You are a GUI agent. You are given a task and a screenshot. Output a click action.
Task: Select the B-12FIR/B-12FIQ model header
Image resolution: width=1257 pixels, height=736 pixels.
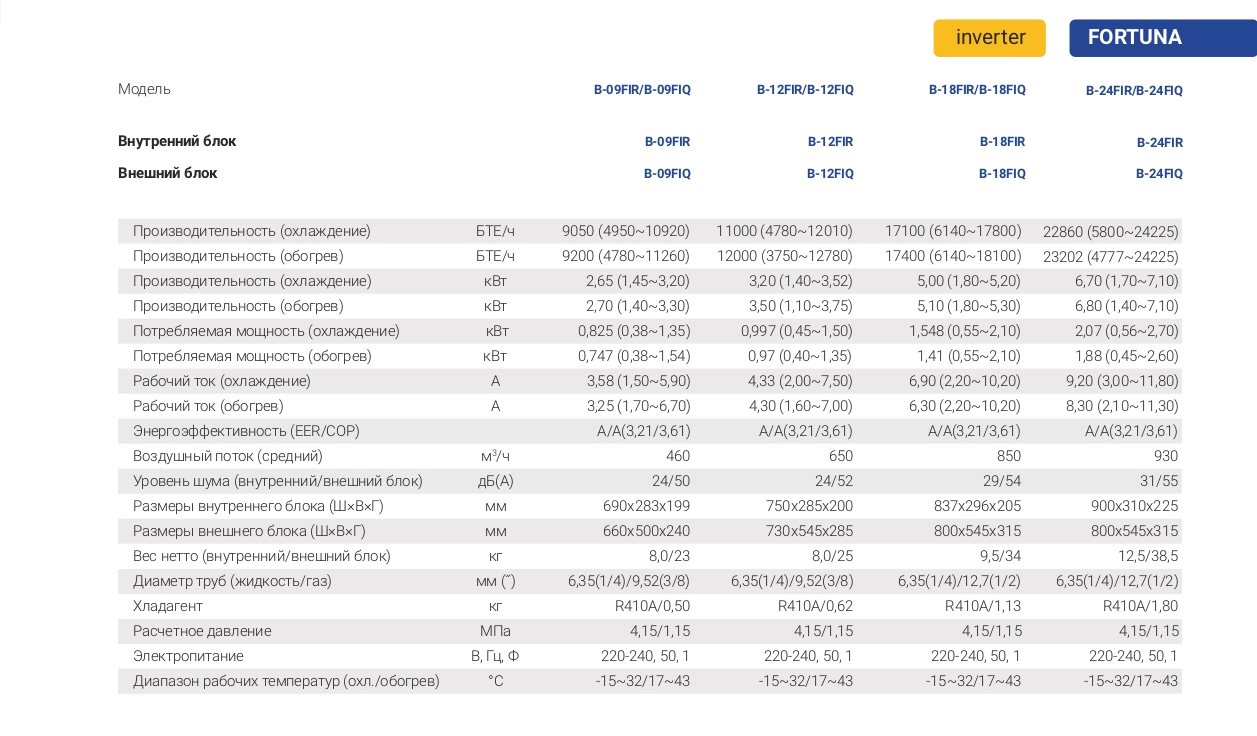point(805,89)
